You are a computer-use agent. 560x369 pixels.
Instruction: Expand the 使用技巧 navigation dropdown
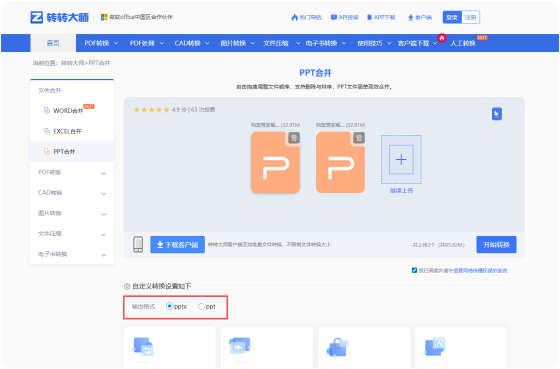[374, 43]
